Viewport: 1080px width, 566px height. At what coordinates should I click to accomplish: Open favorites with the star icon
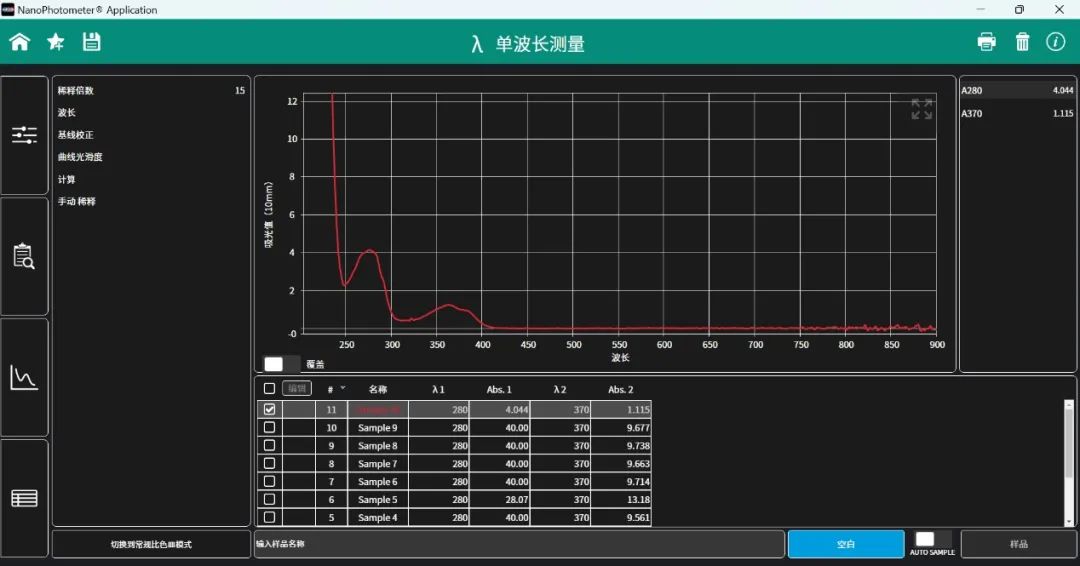point(56,42)
